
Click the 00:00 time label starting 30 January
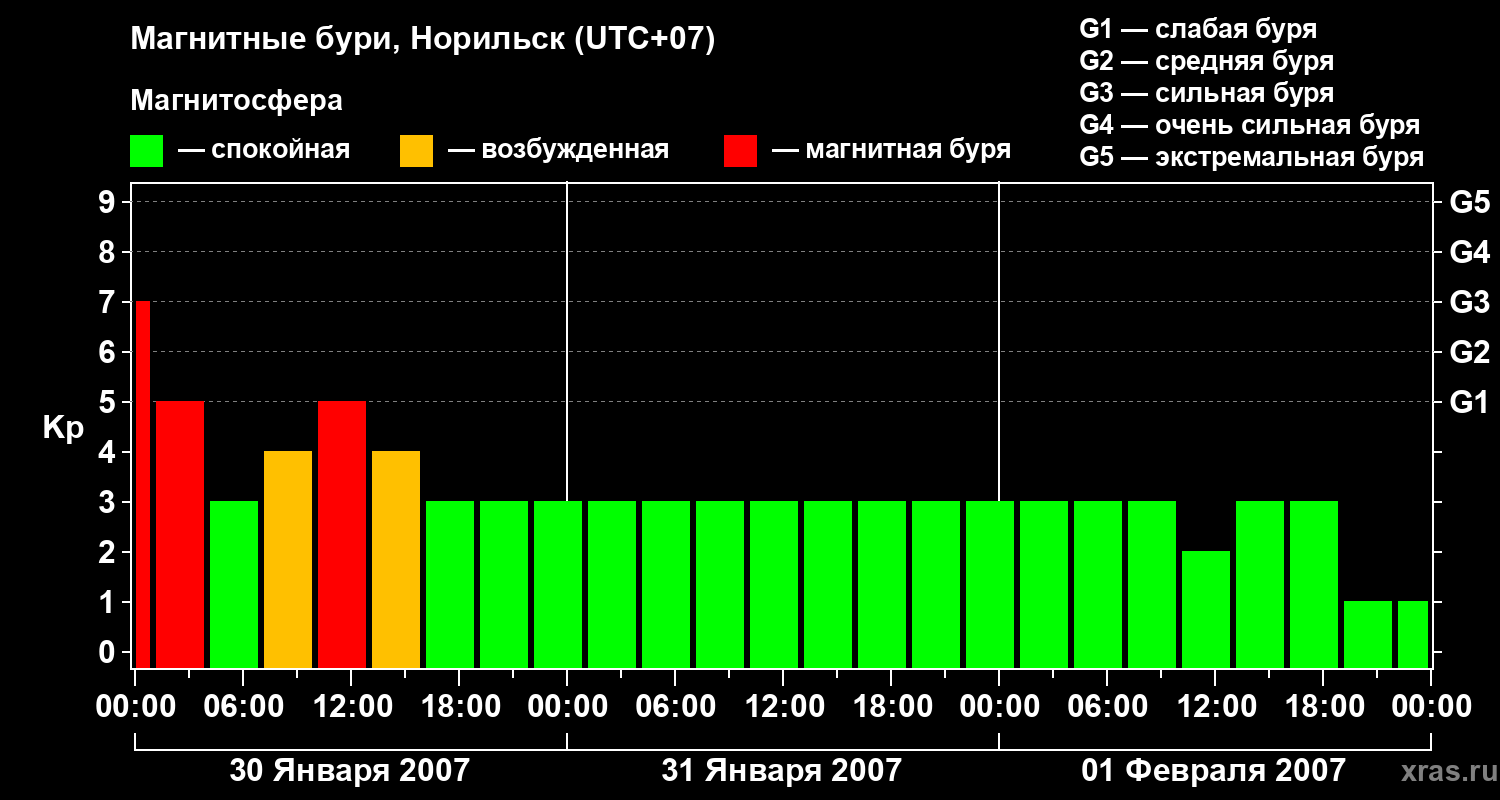click(135, 706)
